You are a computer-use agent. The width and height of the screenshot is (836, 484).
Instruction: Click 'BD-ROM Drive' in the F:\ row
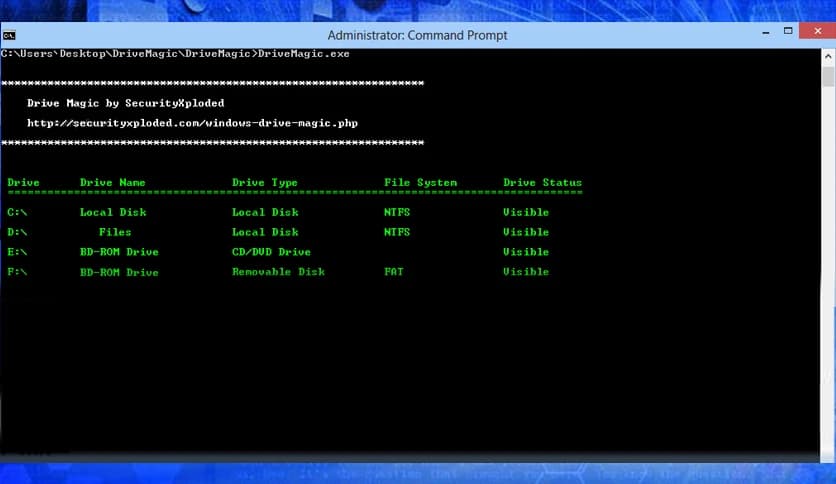(119, 272)
